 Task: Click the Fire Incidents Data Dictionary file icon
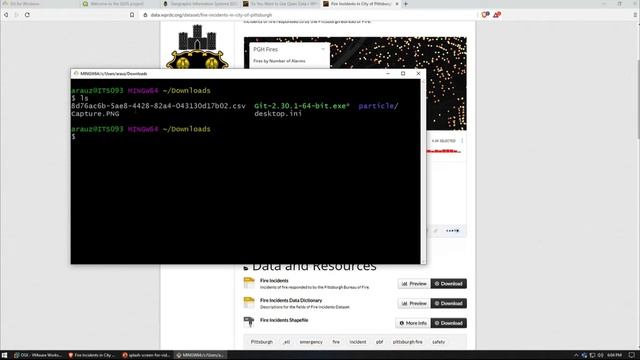coord(249,302)
